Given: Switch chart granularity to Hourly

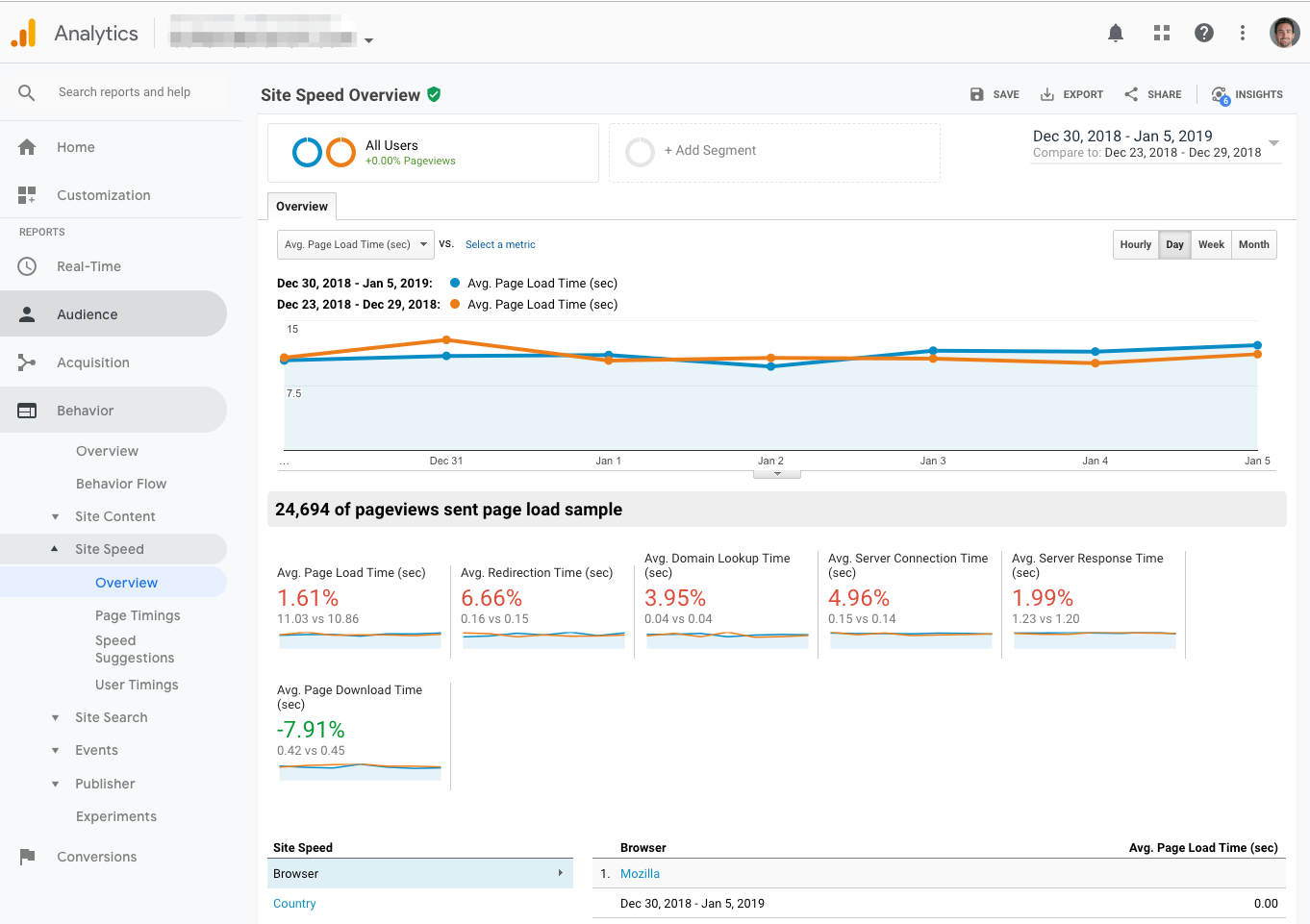Looking at the screenshot, I should (x=1135, y=244).
